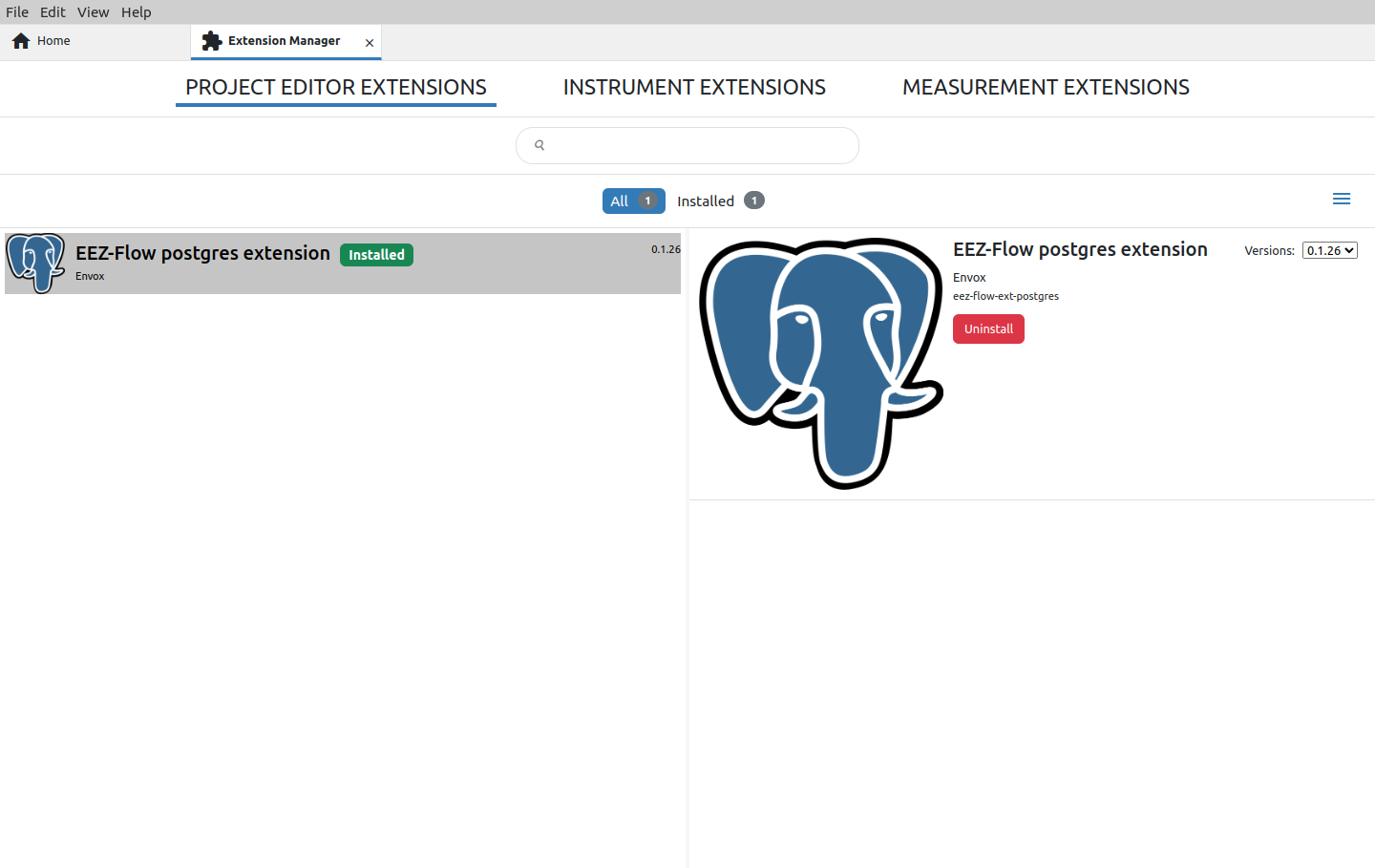Click the Extension Manager puzzle icon
The height and width of the screenshot is (868, 1375).
(212, 41)
